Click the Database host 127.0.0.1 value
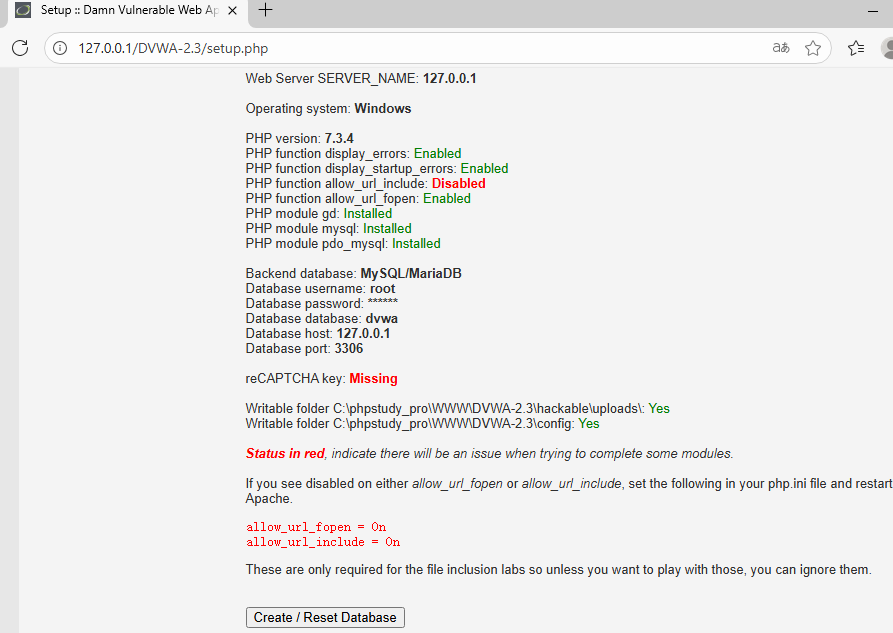Image resolution: width=893 pixels, height=633 pixels. pyautogui.click(x=363, y=333)
